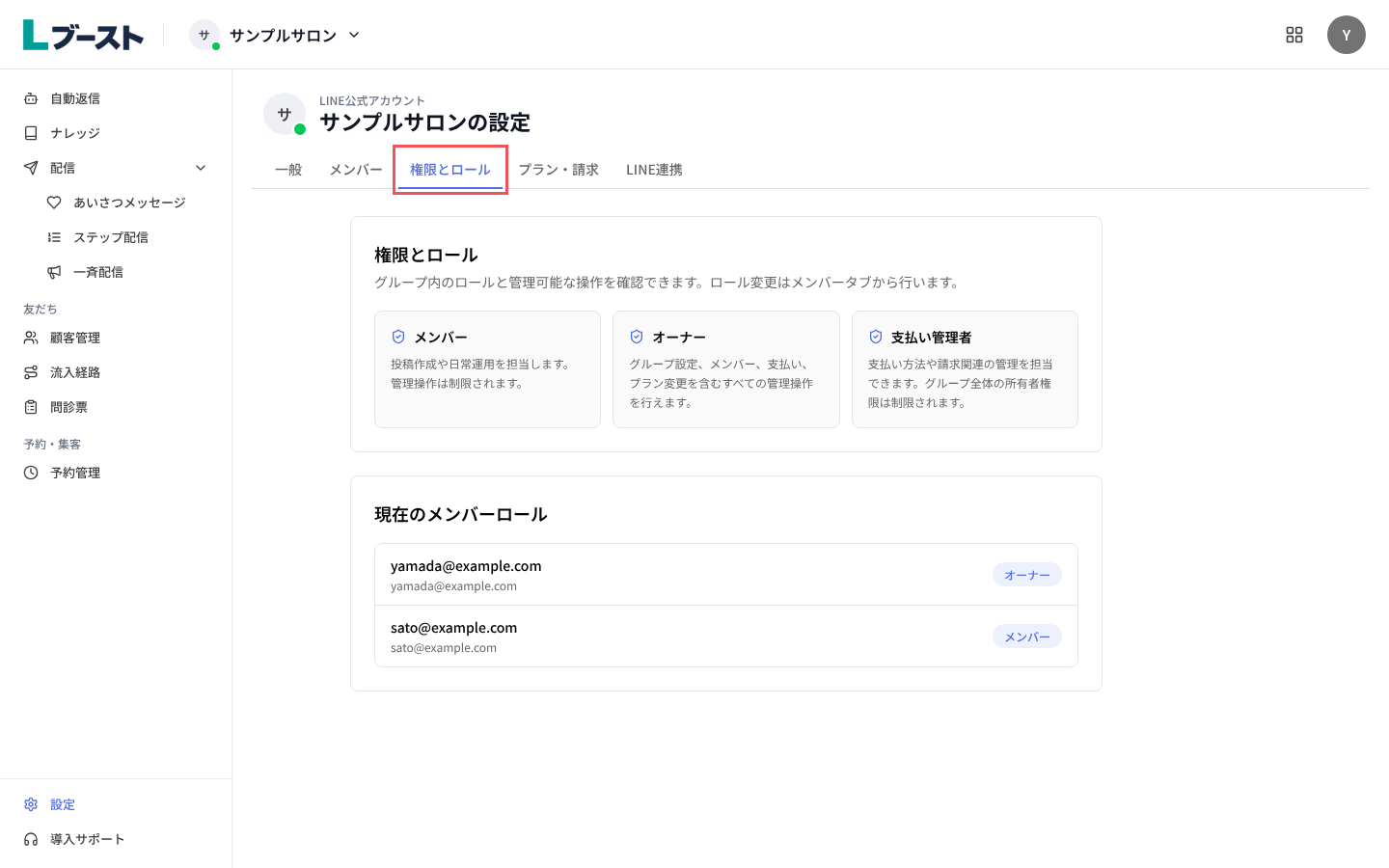Click the ナレッジ book icon
The height and width of the screenshot is (868, 1389).
[31, 133]
